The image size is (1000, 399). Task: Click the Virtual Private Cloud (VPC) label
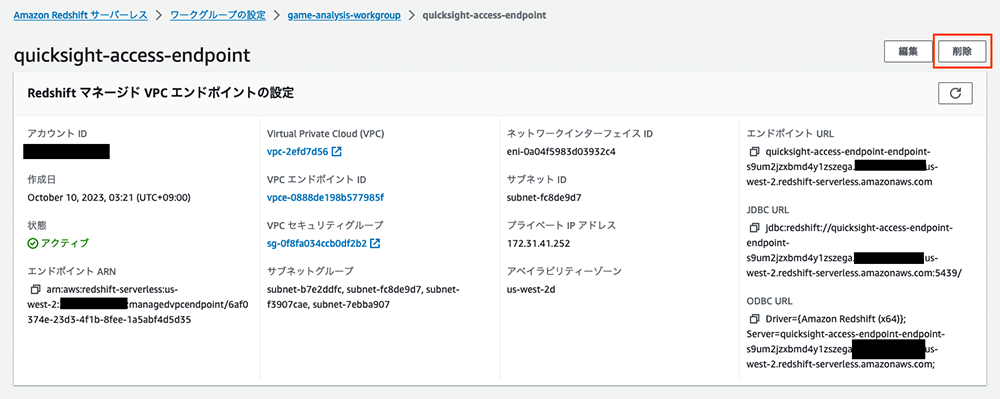point(325,134)
